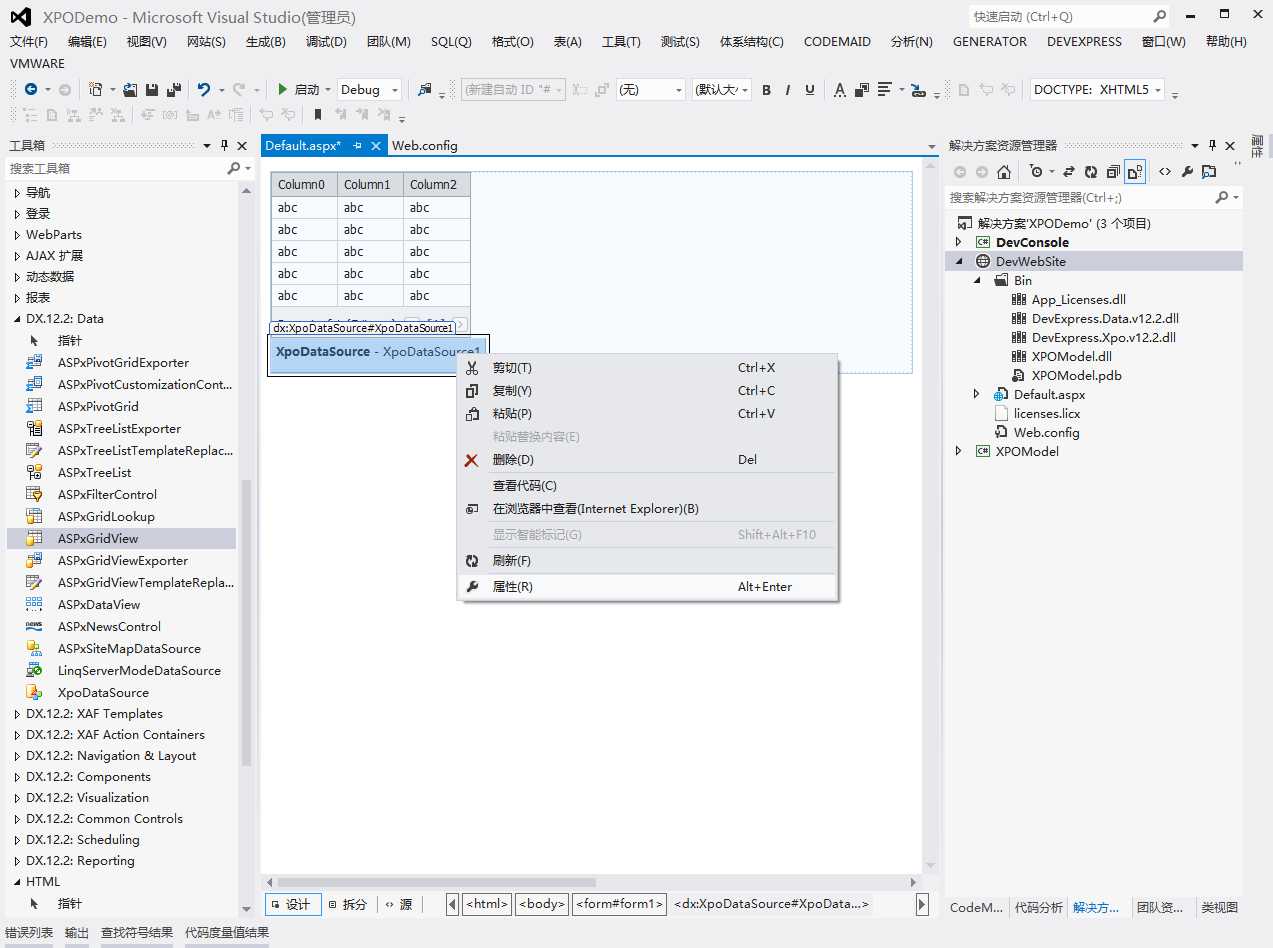Toggle Italic formatting button

(788, 90)
